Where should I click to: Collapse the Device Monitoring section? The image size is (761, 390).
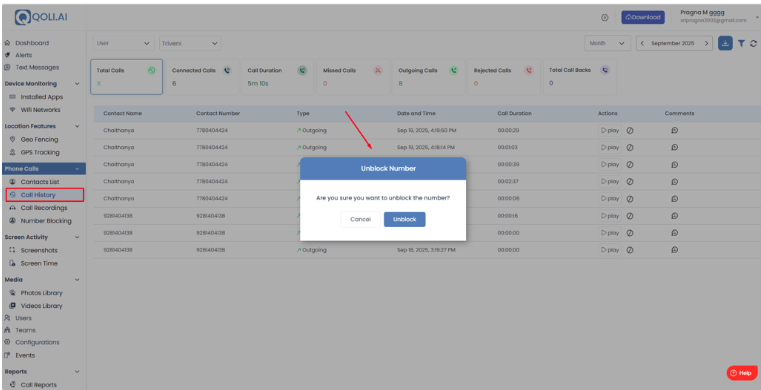click(77, 84)
